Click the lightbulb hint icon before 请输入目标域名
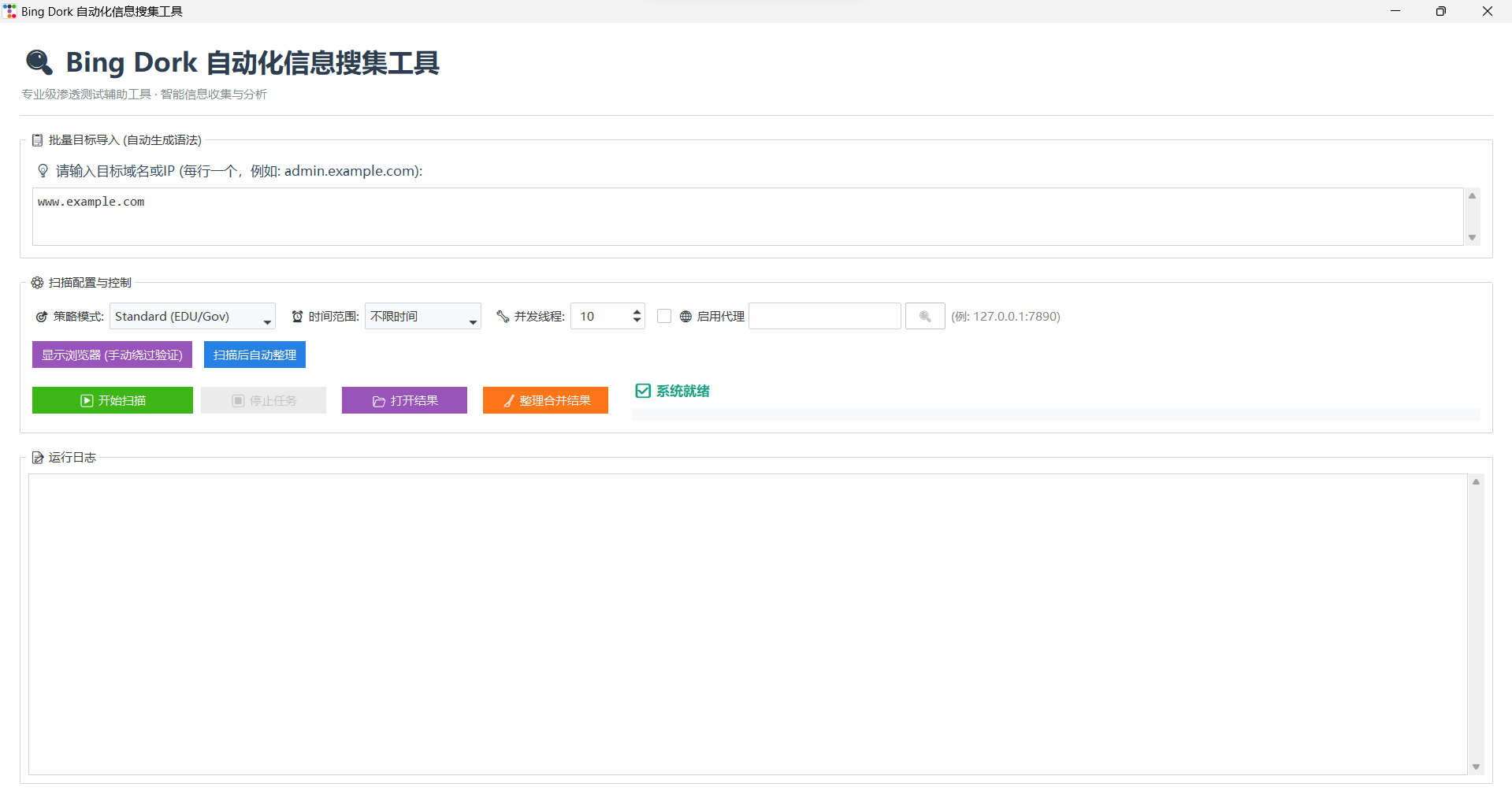1512x802 pixels. click(x=43, y=171)
